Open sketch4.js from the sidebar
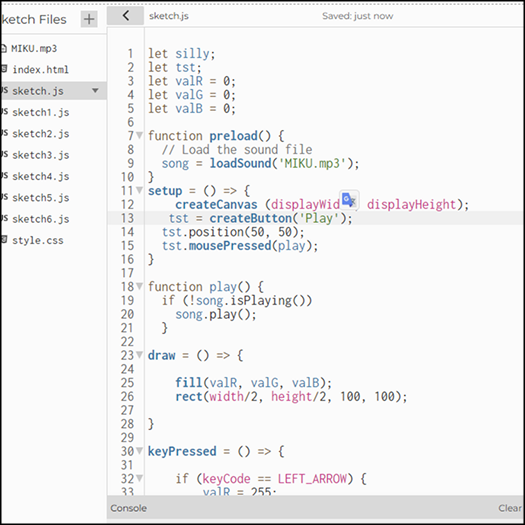The height and width of the screenshot is (525, 525). pos(41,176)
